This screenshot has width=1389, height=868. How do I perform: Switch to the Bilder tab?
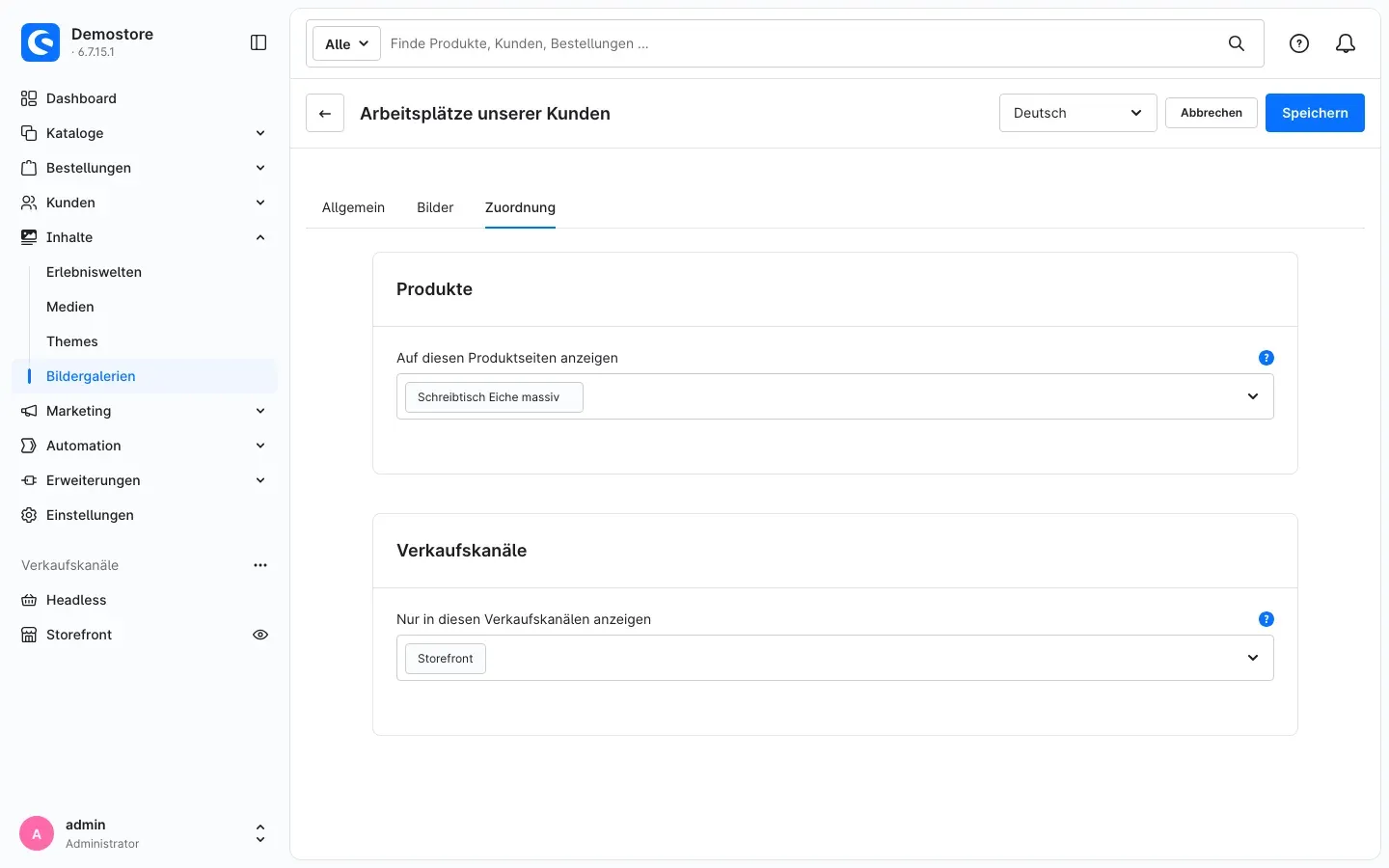(435, 207)
